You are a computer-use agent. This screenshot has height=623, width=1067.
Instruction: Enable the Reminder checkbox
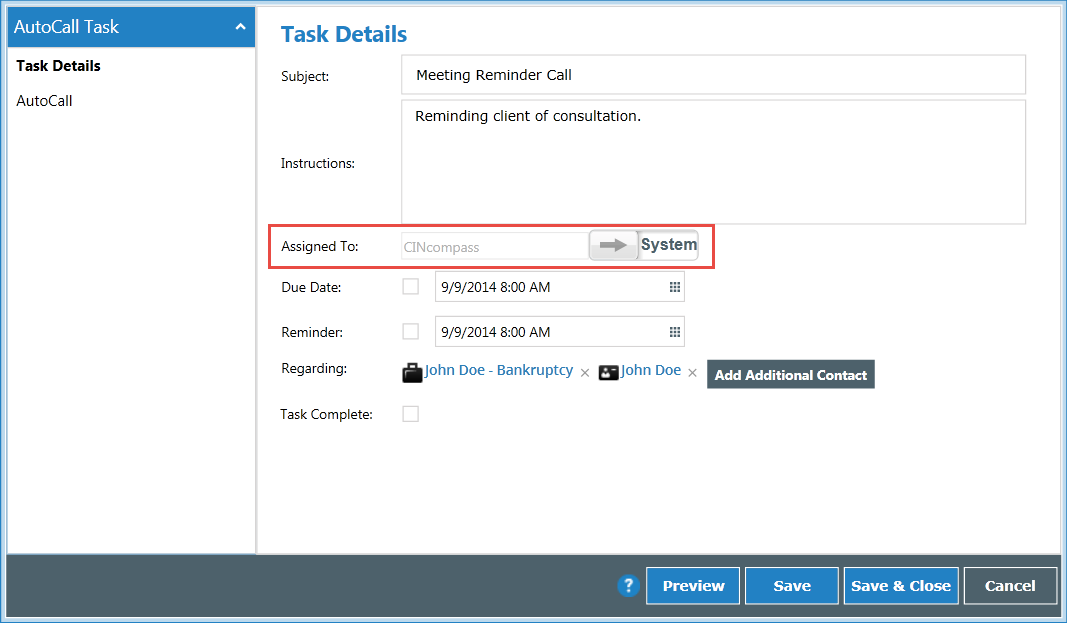coord(410,331)
